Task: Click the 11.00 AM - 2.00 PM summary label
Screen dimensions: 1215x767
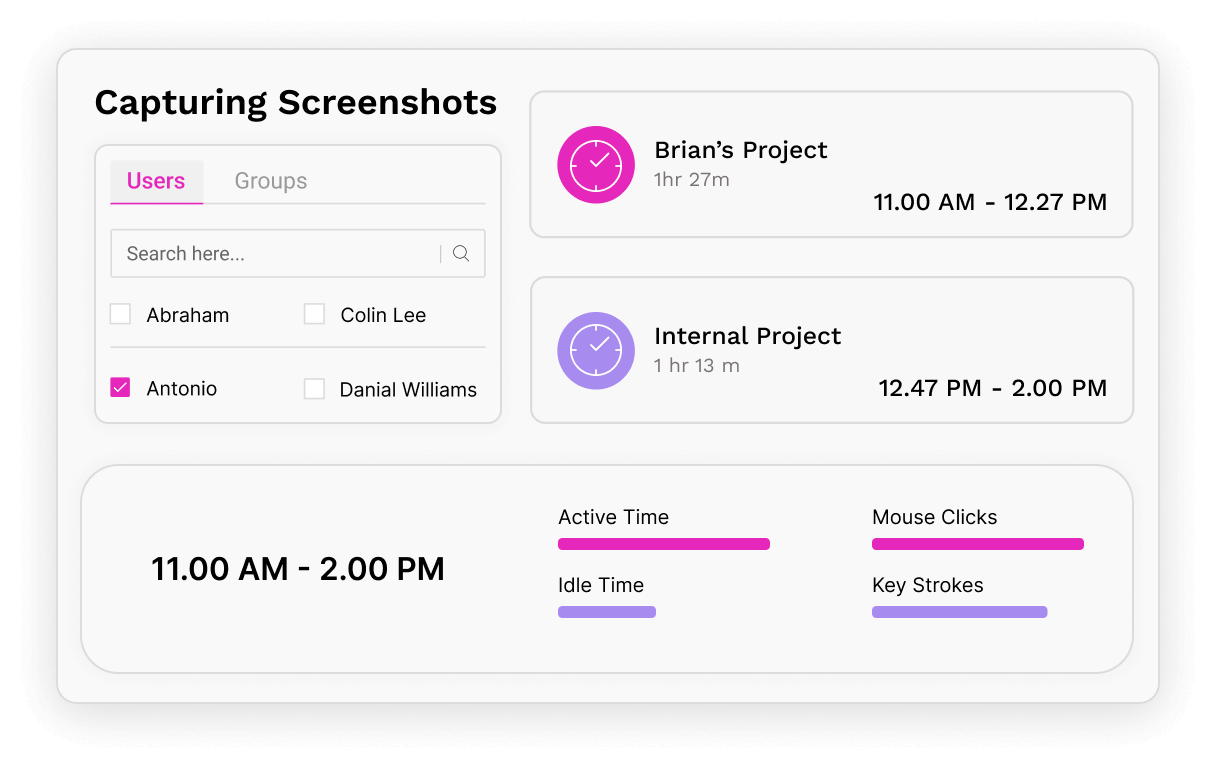Action: (x=297, y=568)
